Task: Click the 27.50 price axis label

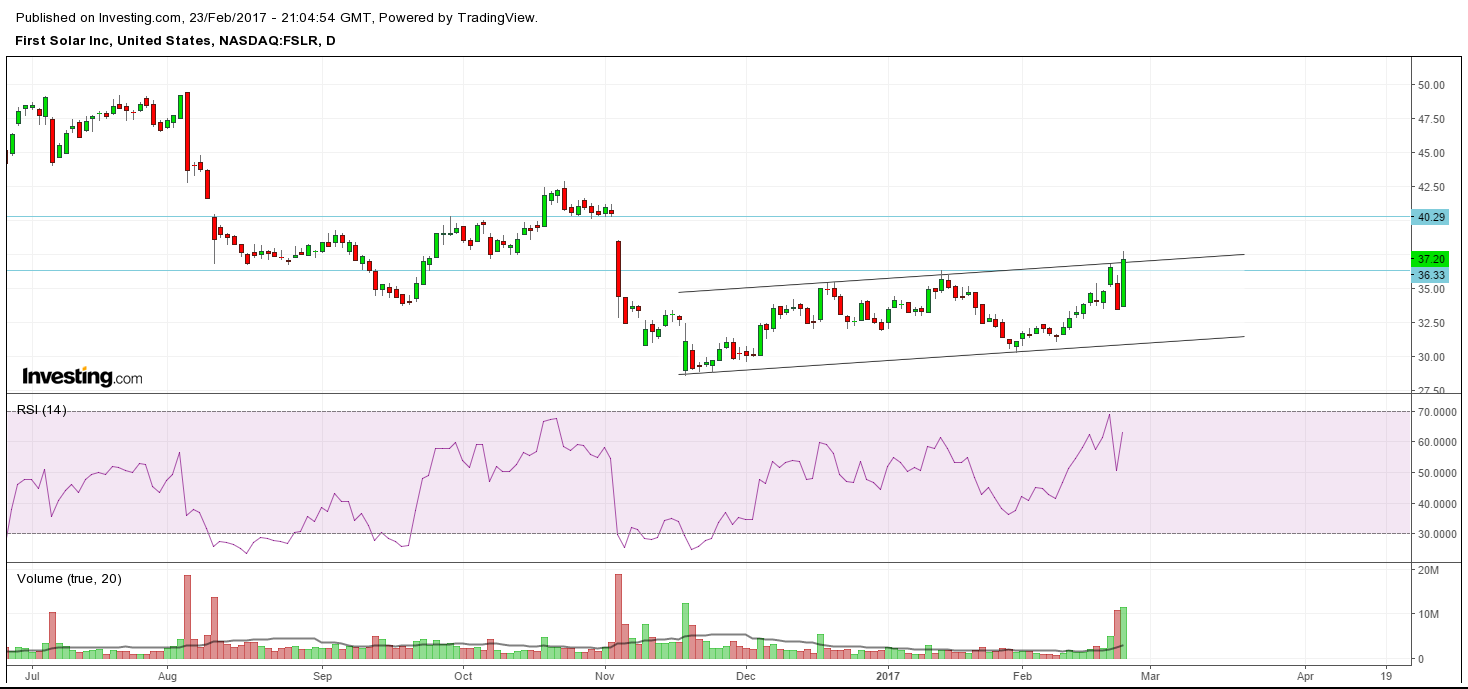Action: 1432,390
